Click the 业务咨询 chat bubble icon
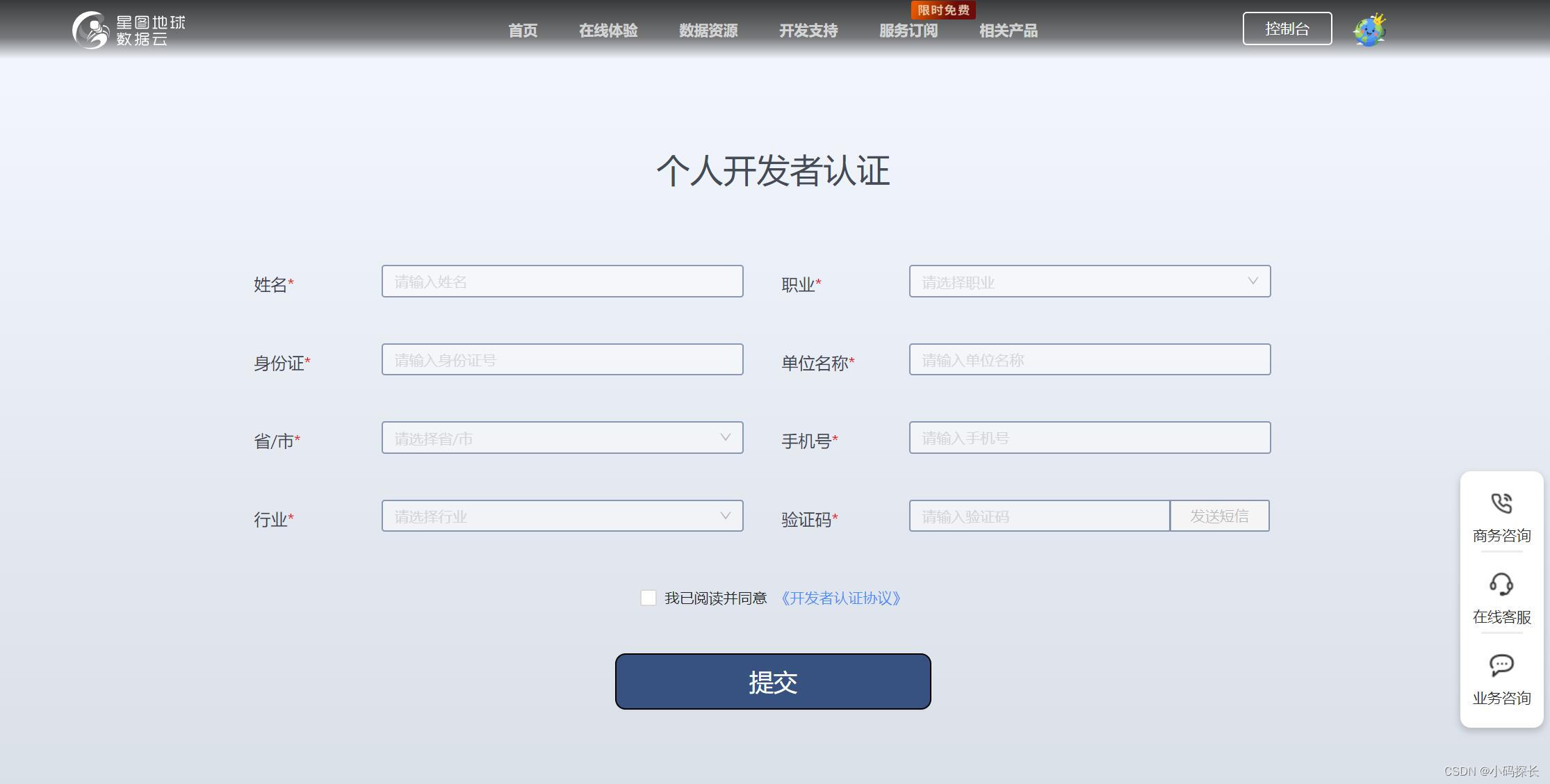 coord(1501,665)
